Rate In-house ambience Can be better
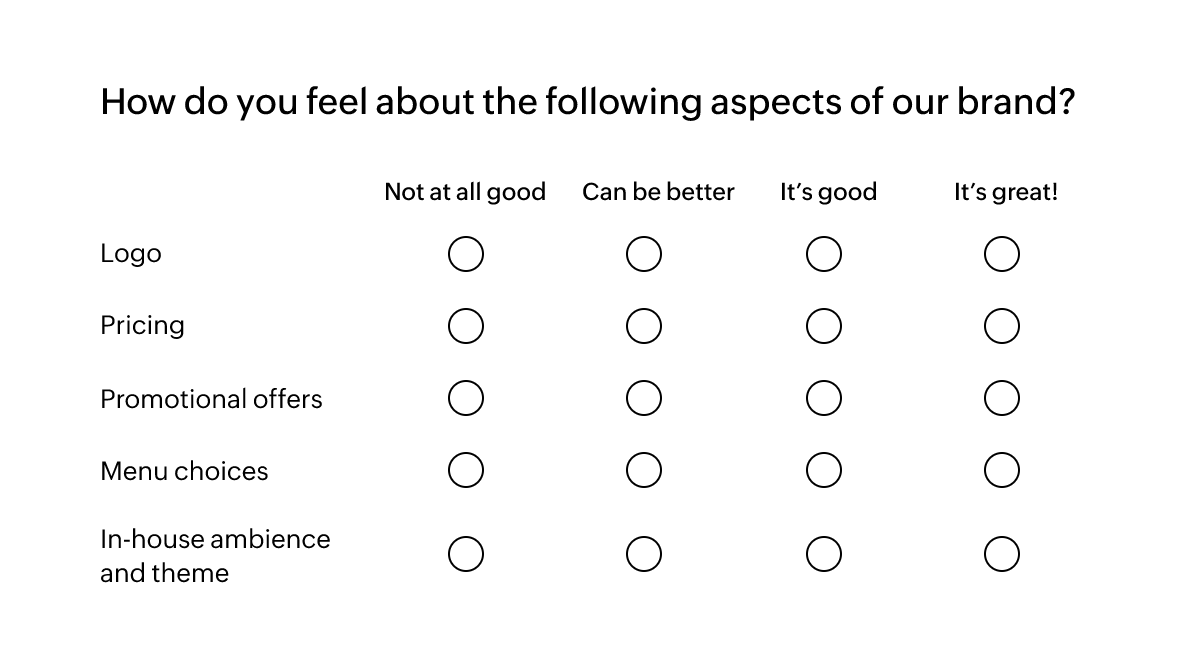 tap(644, 554)
